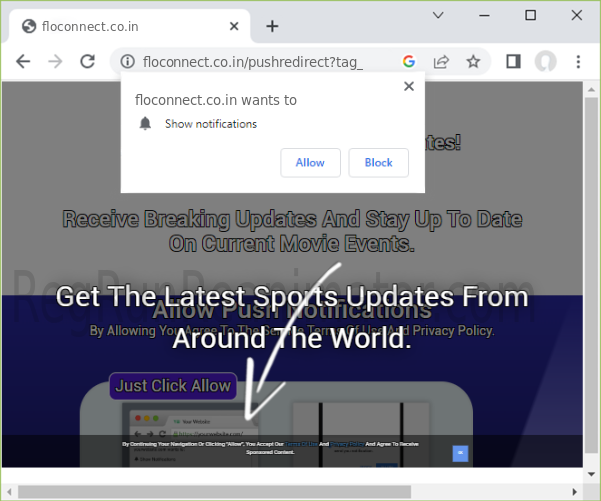Close the notification permission popup

(x=408, y=87)
